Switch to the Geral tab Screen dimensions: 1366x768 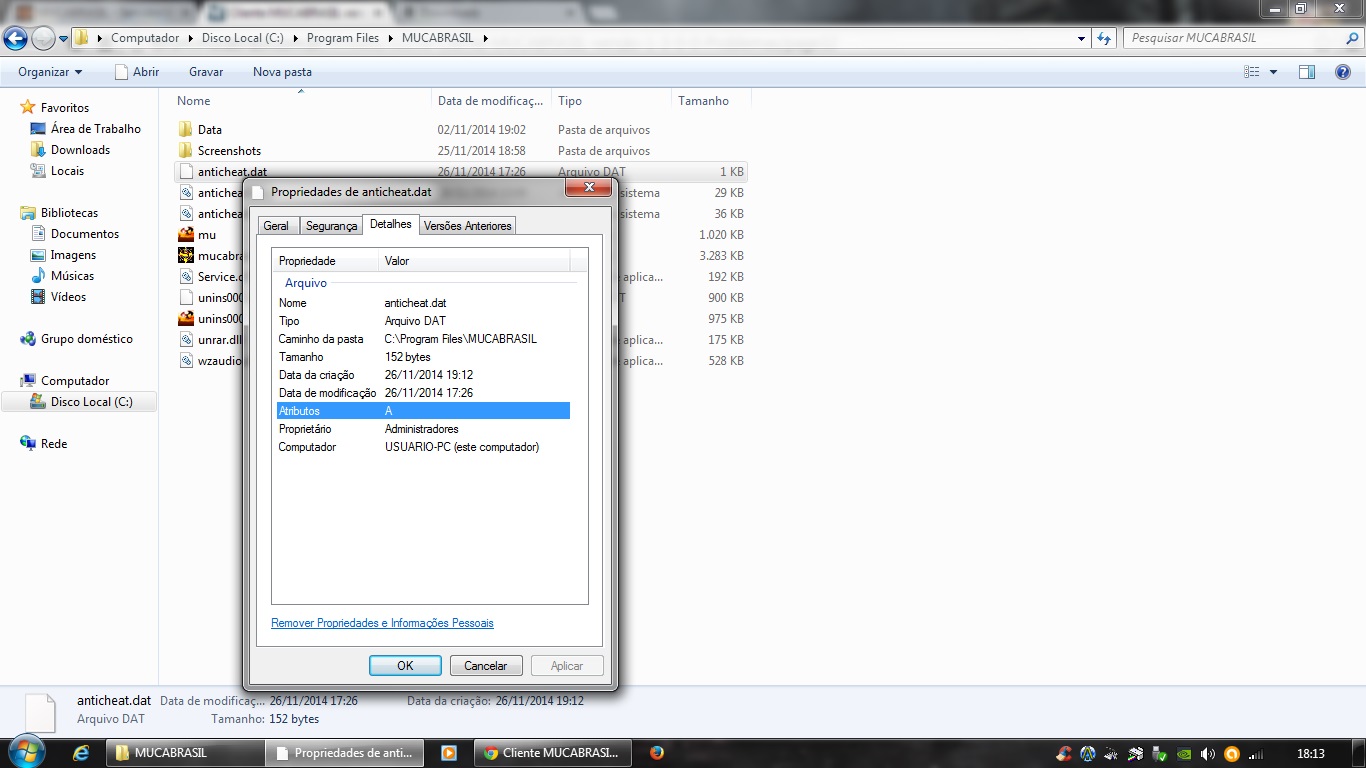point(276,226)
